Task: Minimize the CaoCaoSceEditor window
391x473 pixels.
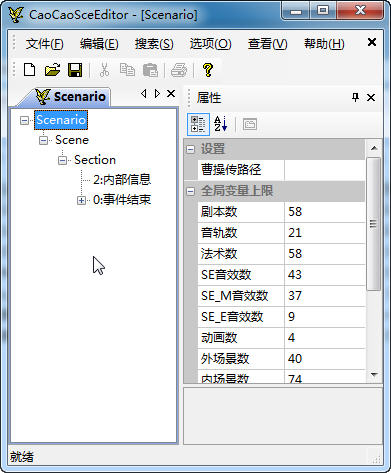Action: click(295, 12)
